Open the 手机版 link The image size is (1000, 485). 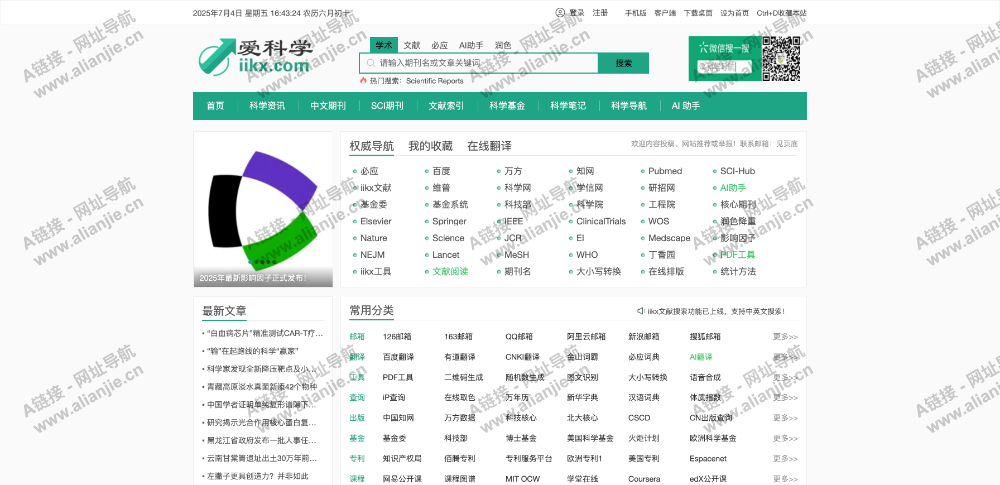pos(635,13)
